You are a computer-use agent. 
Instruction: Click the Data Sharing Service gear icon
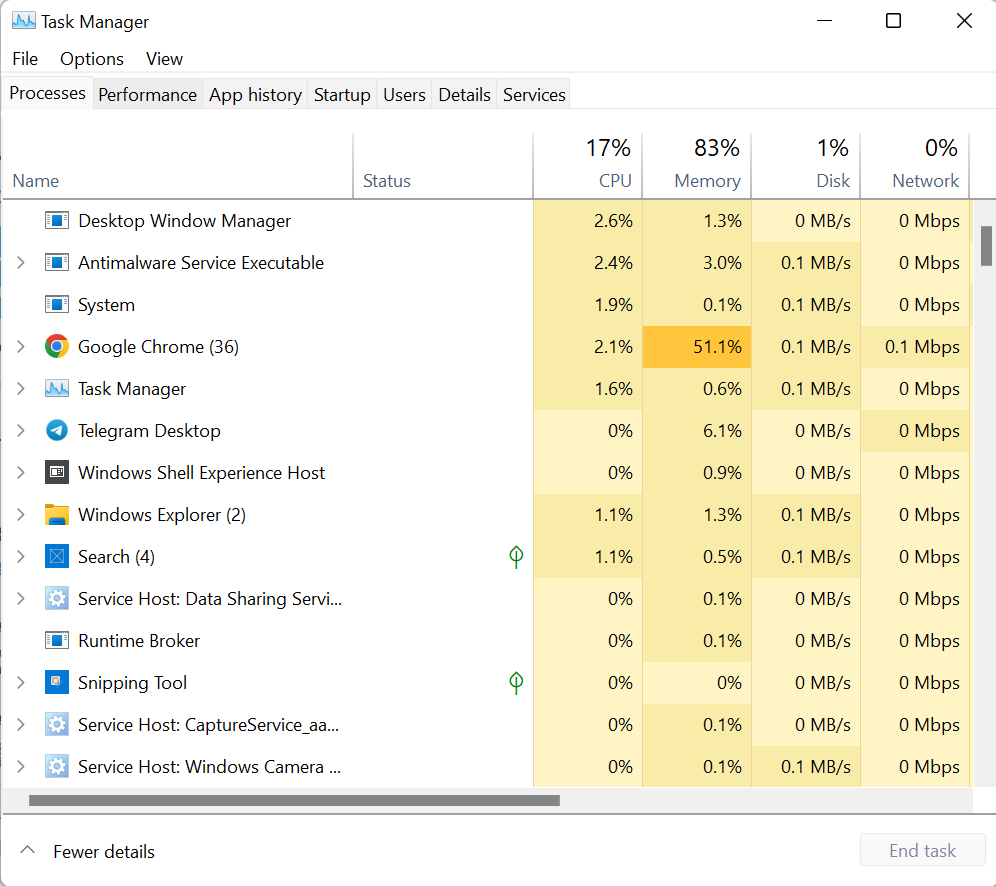click(x=57, y=598)
